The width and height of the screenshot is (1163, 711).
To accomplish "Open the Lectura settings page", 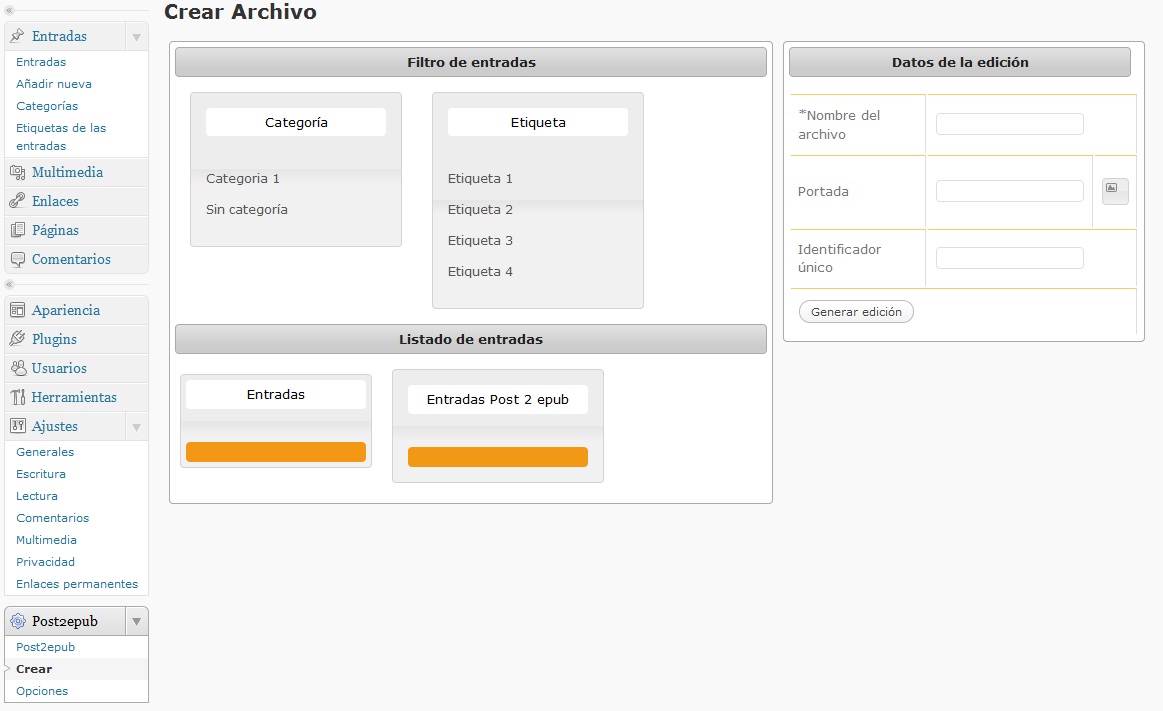I will pos(36,497).
